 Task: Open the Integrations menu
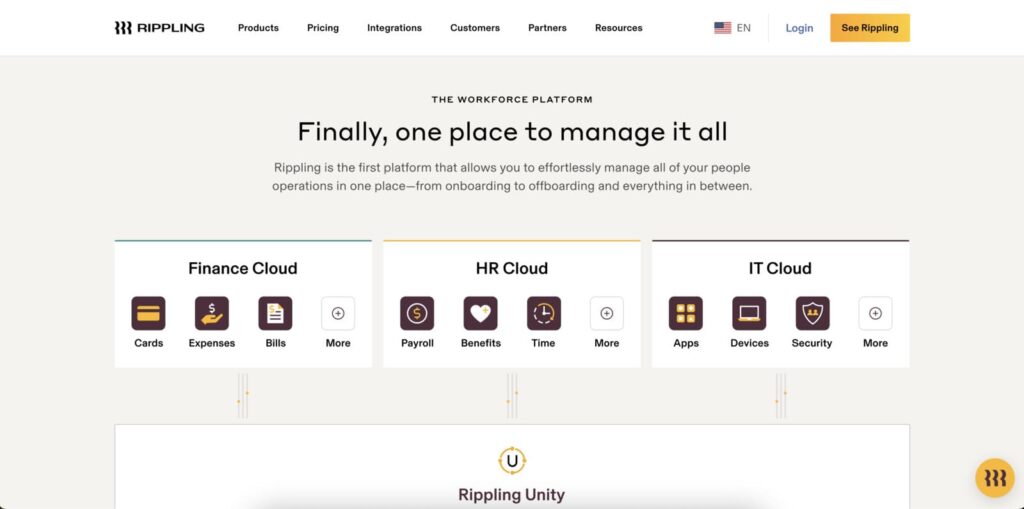pyautogui.click(x=394, y=28)
